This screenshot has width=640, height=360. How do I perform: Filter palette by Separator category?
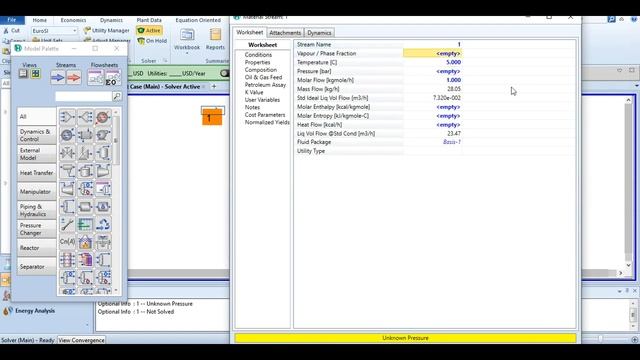click(x=36, y=267)
